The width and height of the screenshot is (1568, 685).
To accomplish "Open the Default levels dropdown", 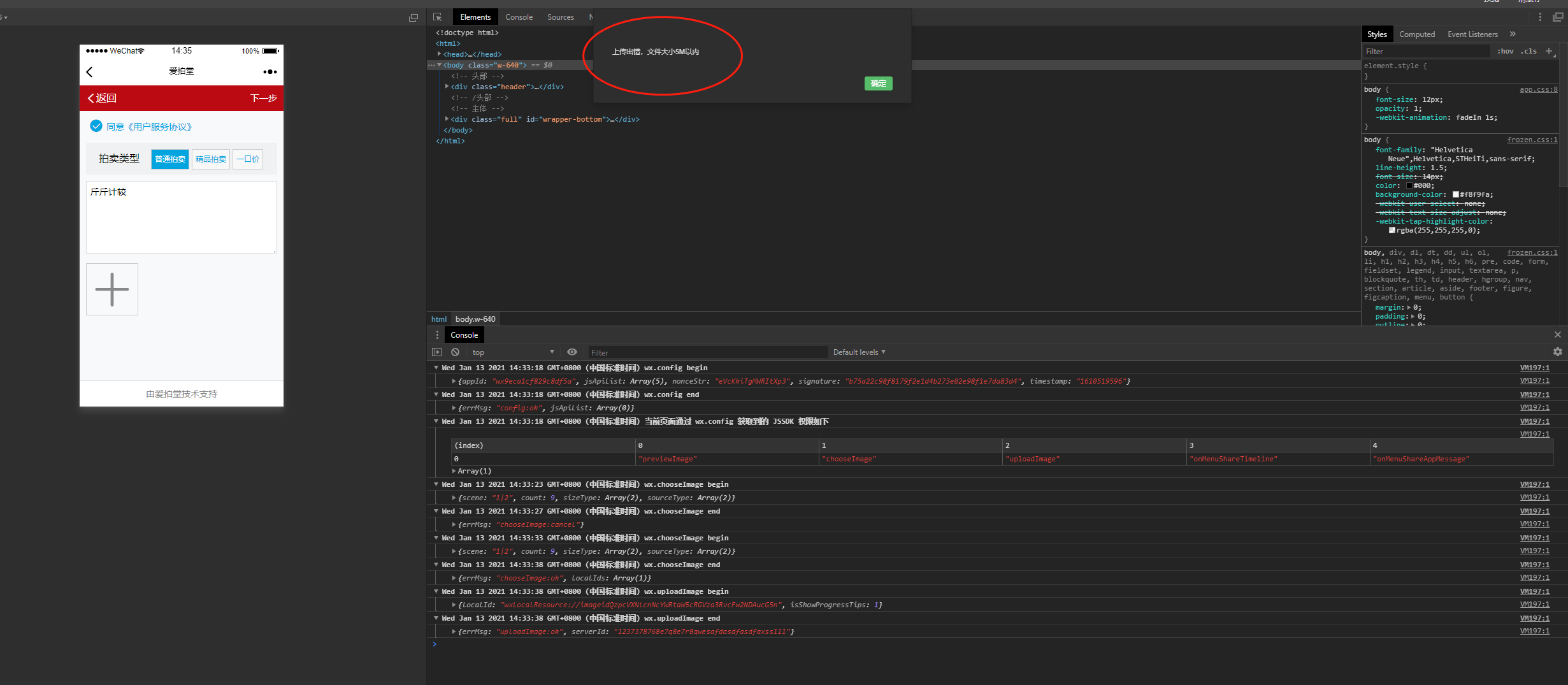I will click(859, 352).
